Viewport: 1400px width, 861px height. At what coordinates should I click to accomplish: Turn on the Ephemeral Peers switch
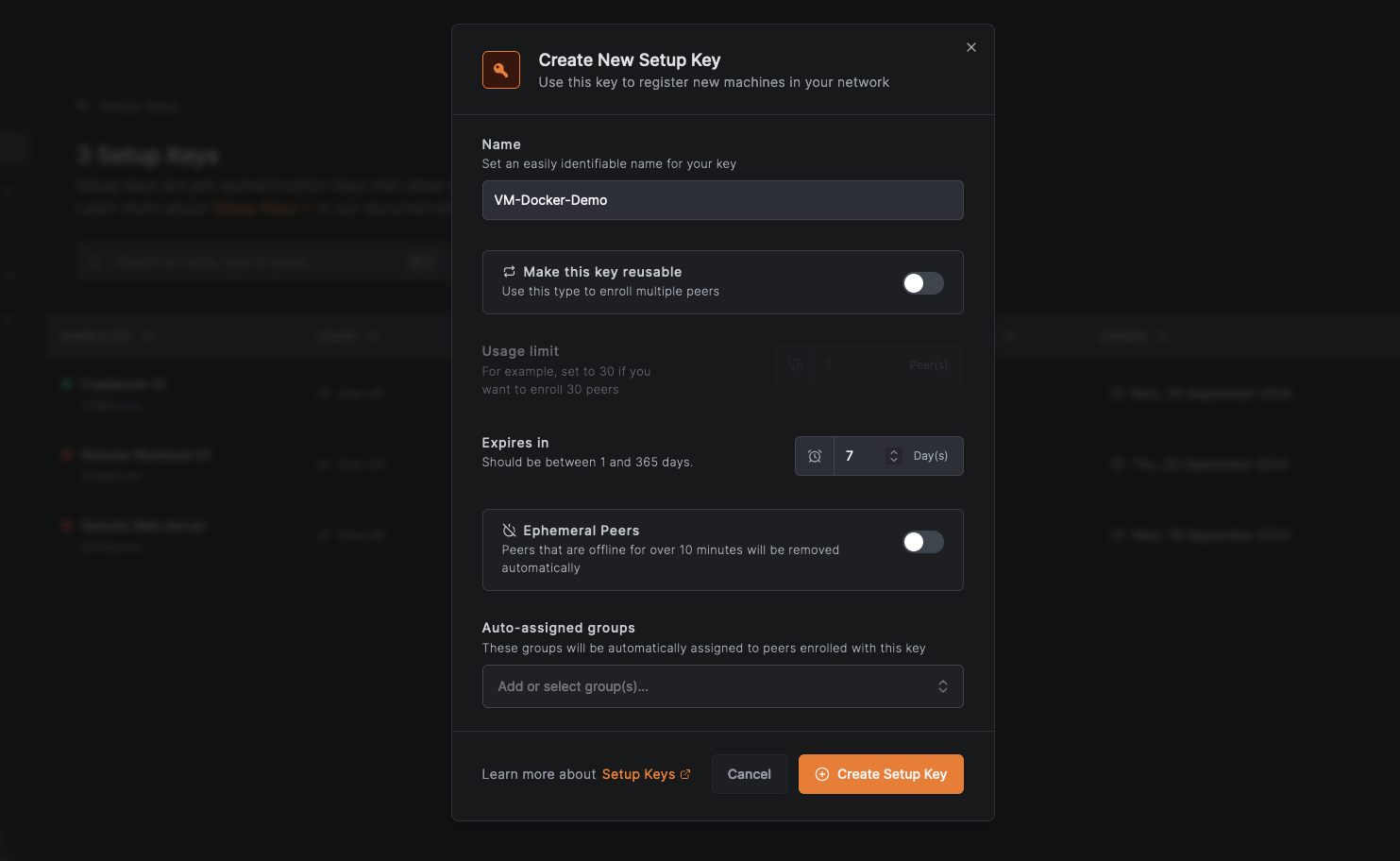click(x=922, y=542)
